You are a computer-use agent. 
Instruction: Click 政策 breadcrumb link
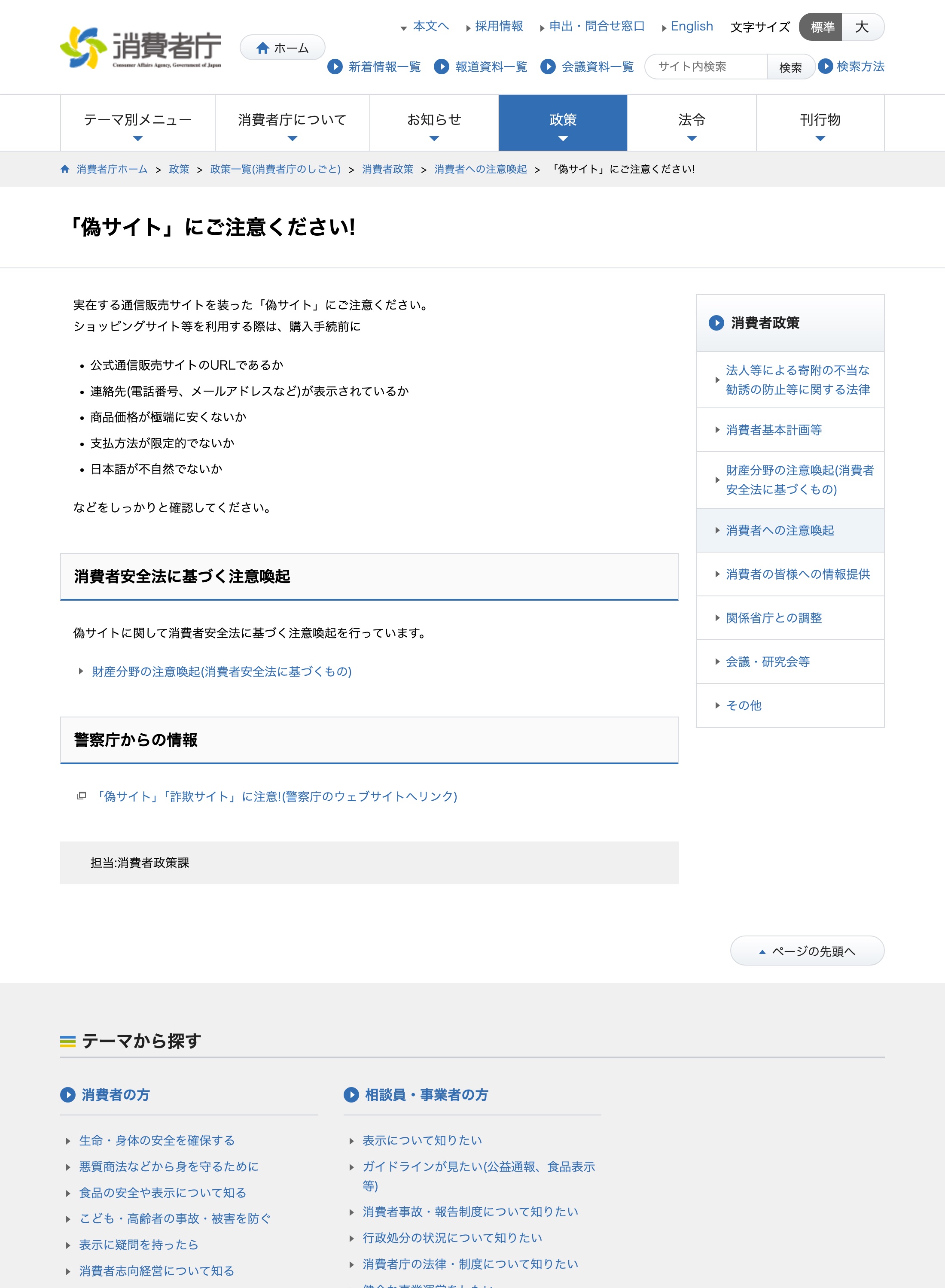(x=179, y=169)
